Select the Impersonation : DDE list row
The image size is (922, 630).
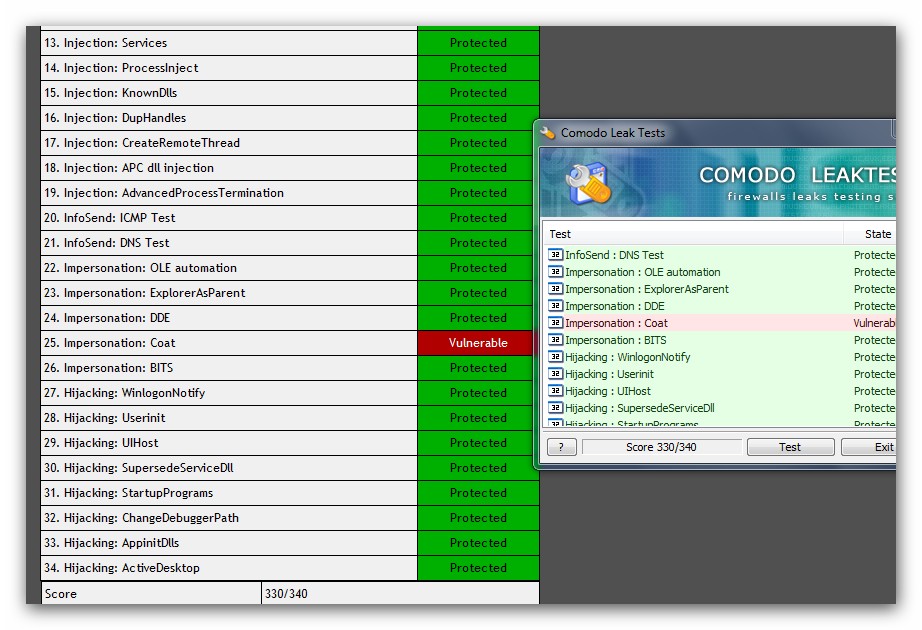(720, 306)
